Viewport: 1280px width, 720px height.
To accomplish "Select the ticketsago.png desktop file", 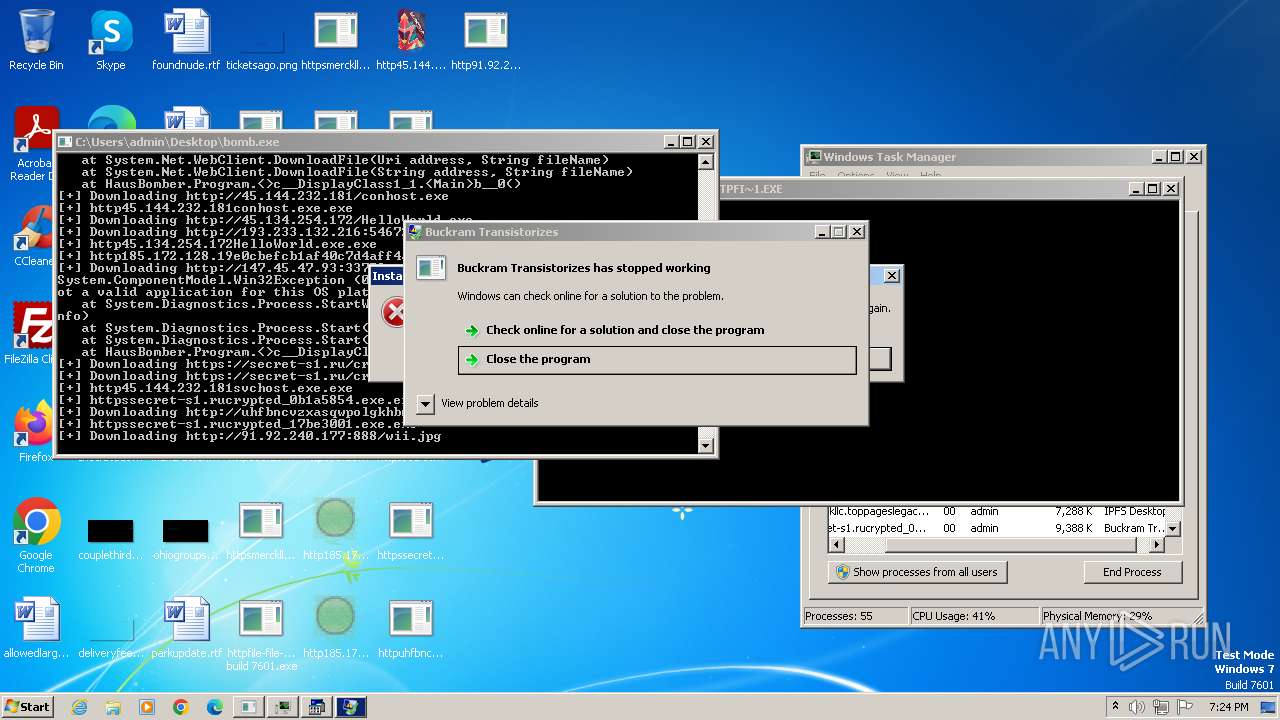I will (262, 48).
